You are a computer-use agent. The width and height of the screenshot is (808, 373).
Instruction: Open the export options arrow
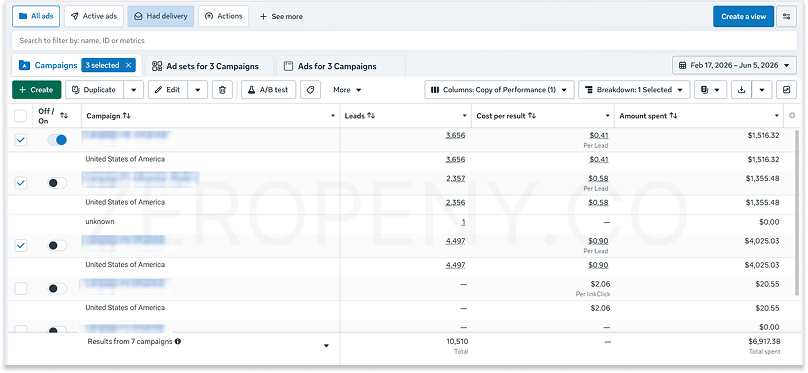(762, 90)
